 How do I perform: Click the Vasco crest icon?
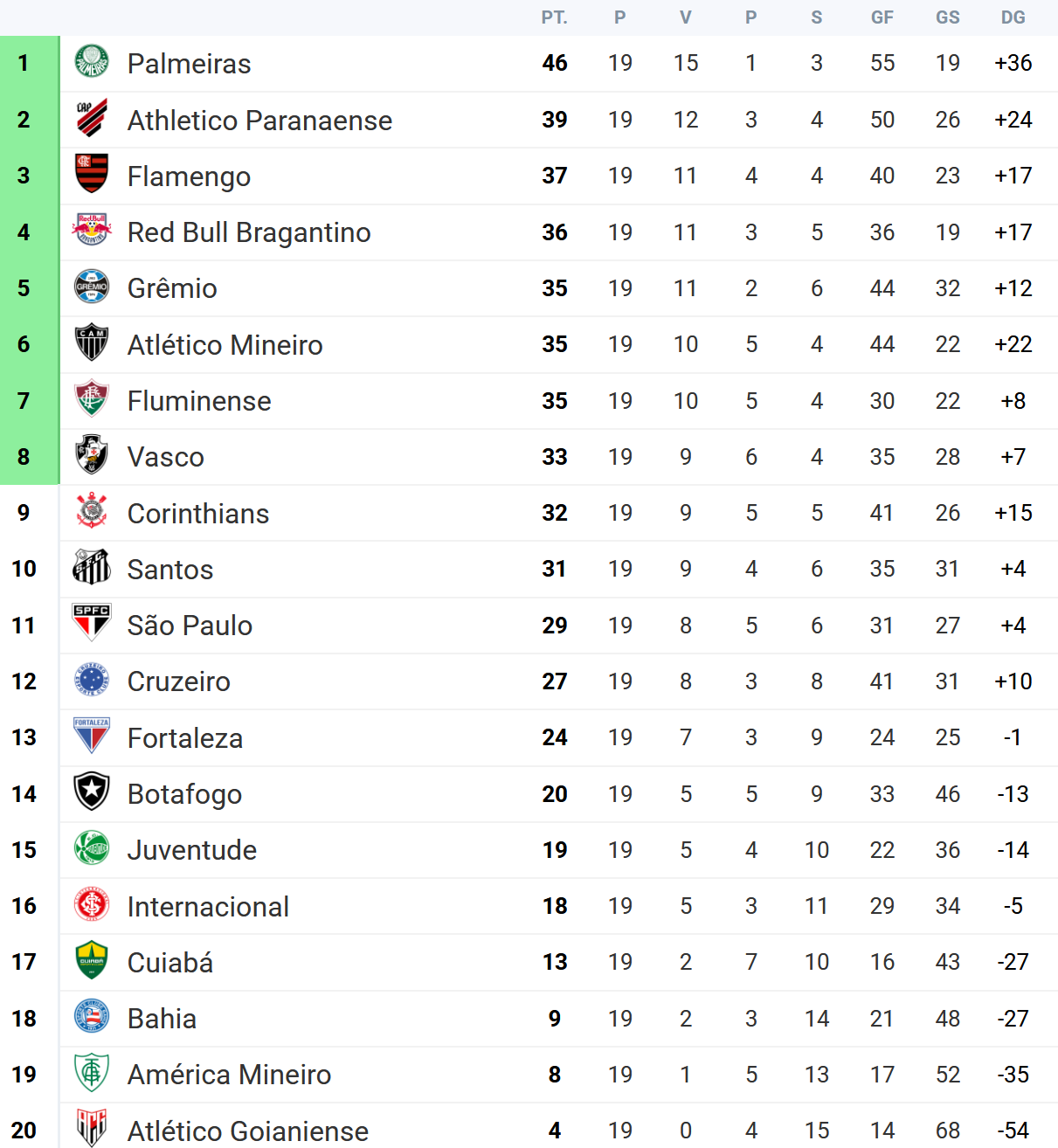pos(92,456)
